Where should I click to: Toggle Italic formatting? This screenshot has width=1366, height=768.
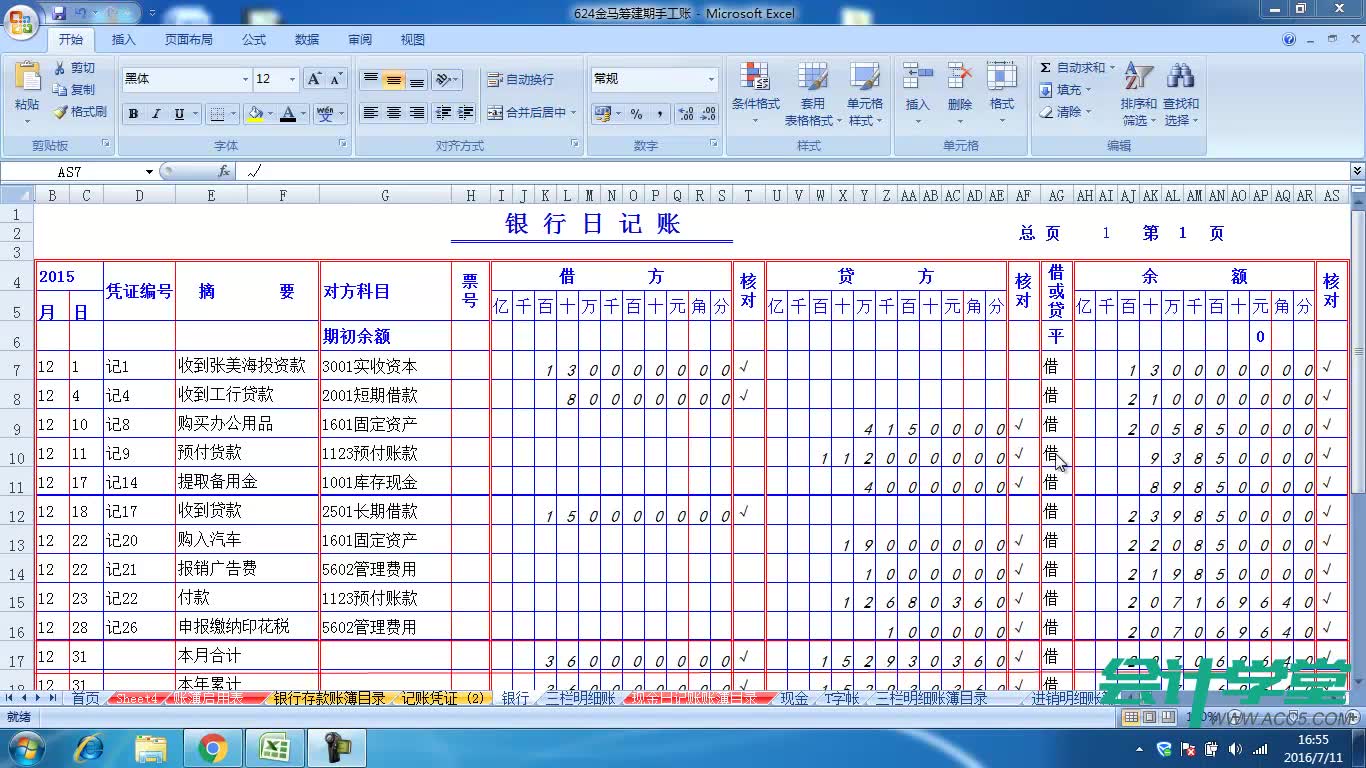(156, 114)
